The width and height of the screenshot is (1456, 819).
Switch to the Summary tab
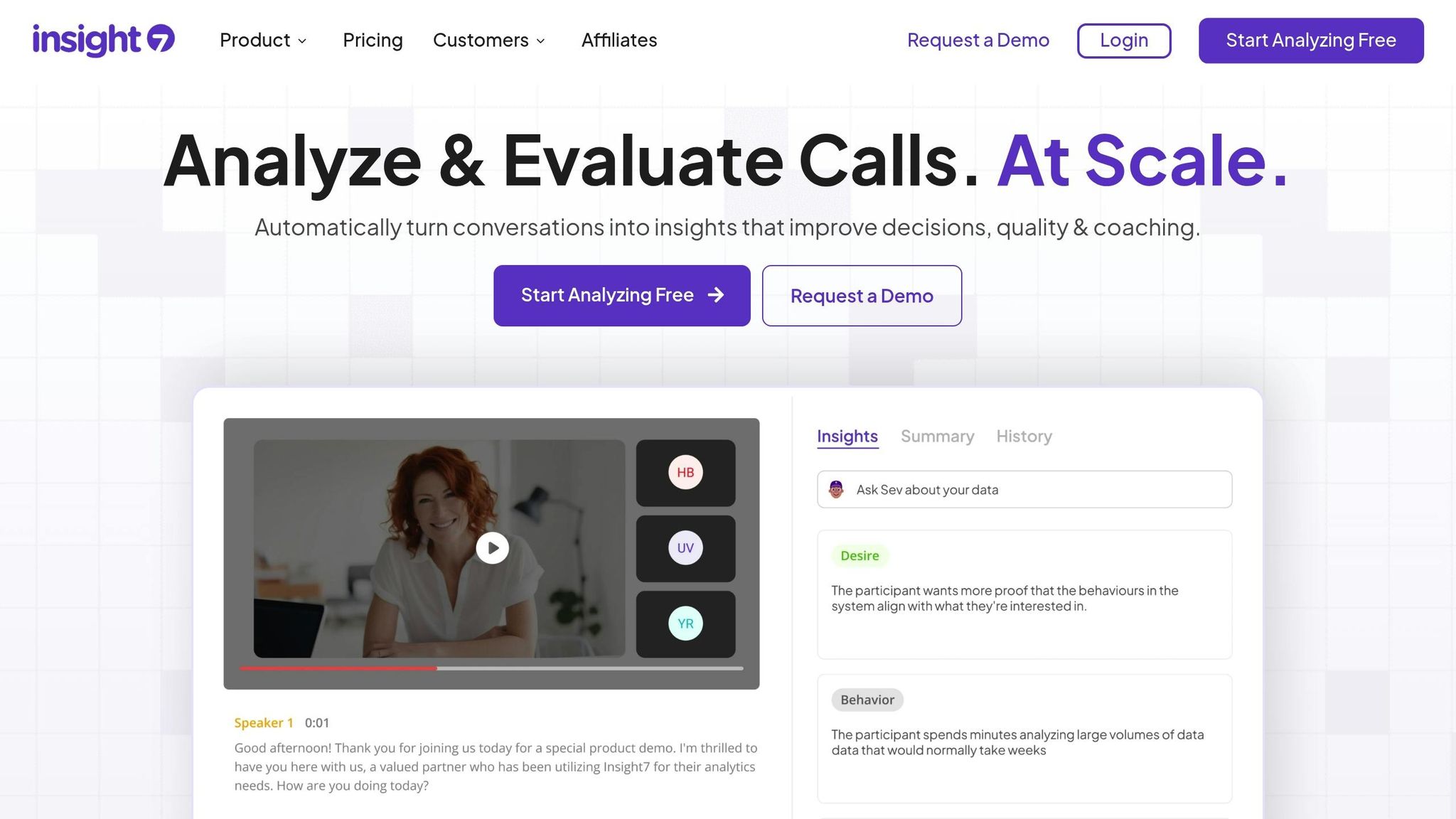[x=937, y=437]
